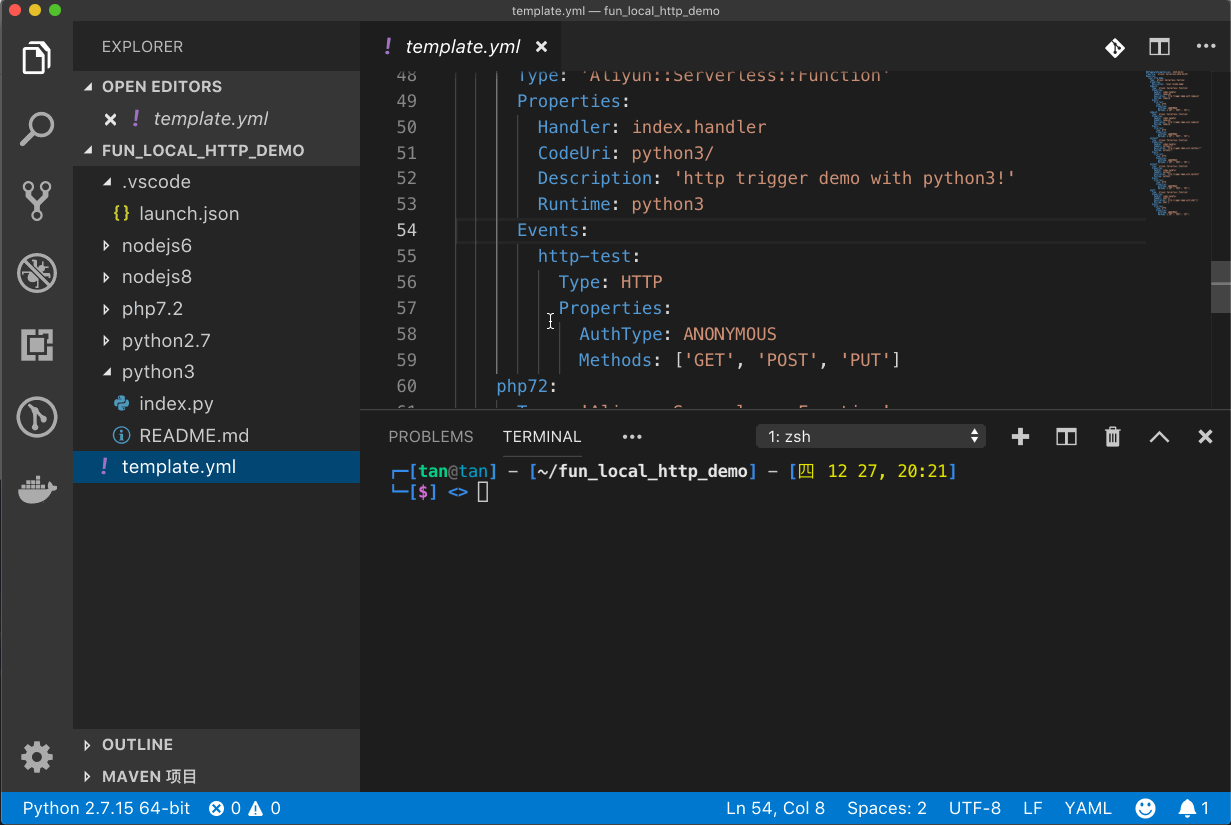Click the split editor icon
Image resolution: width=1231 pixels, height=825 pixels.
1159,47
